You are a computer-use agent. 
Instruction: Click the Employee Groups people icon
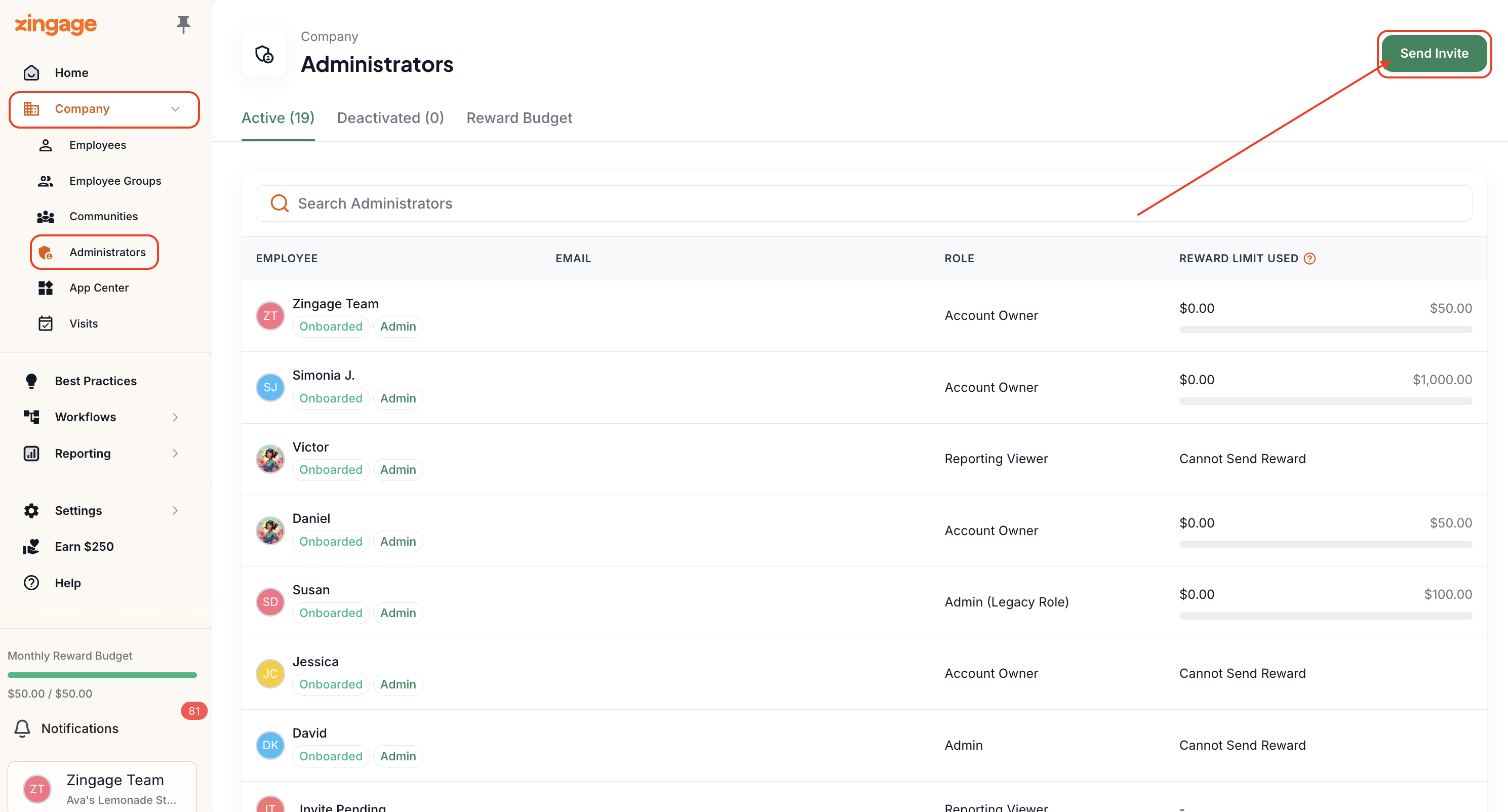click(x=45, y=181)
